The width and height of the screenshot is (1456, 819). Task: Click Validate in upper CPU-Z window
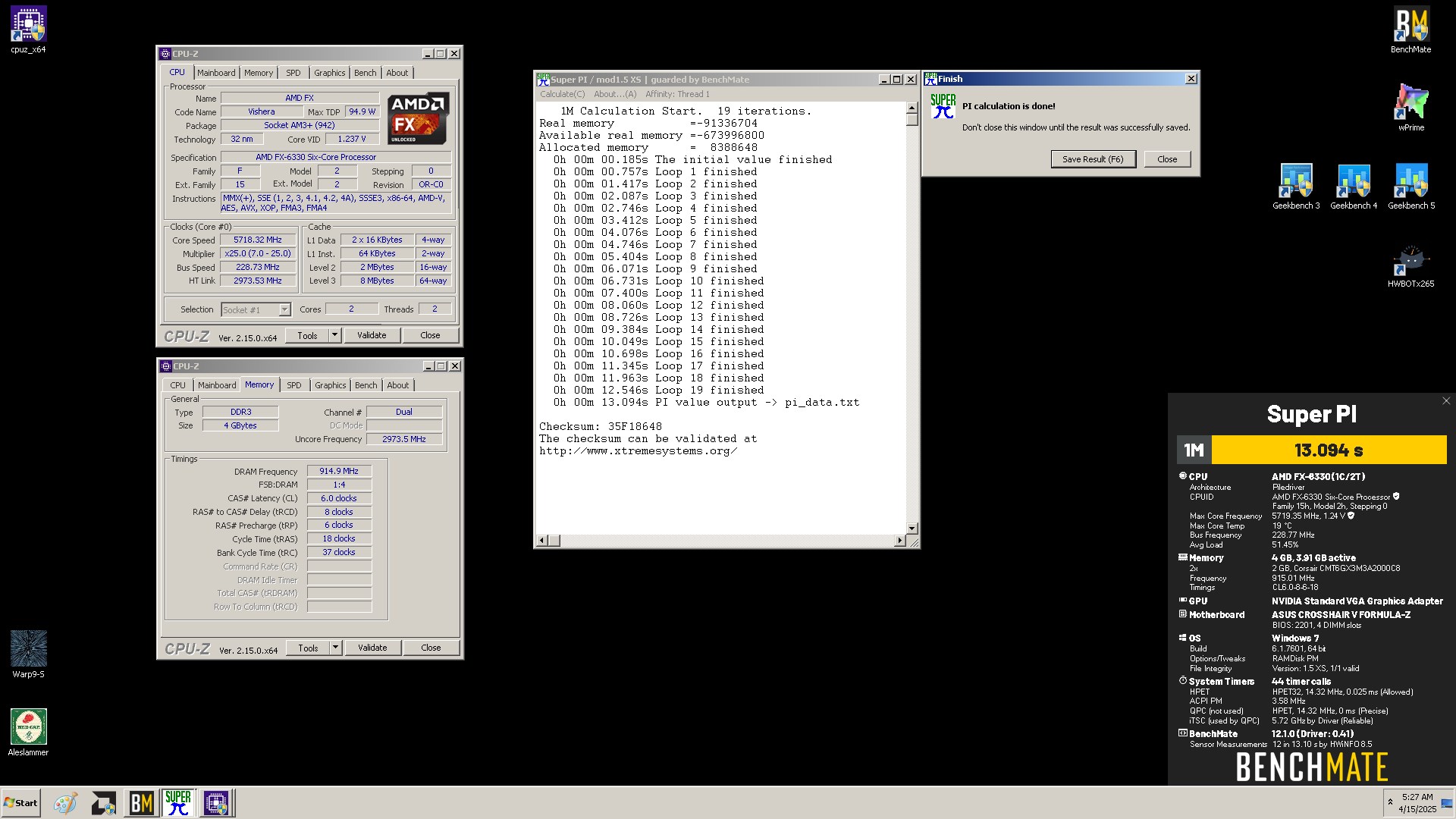tap(372, 335)
